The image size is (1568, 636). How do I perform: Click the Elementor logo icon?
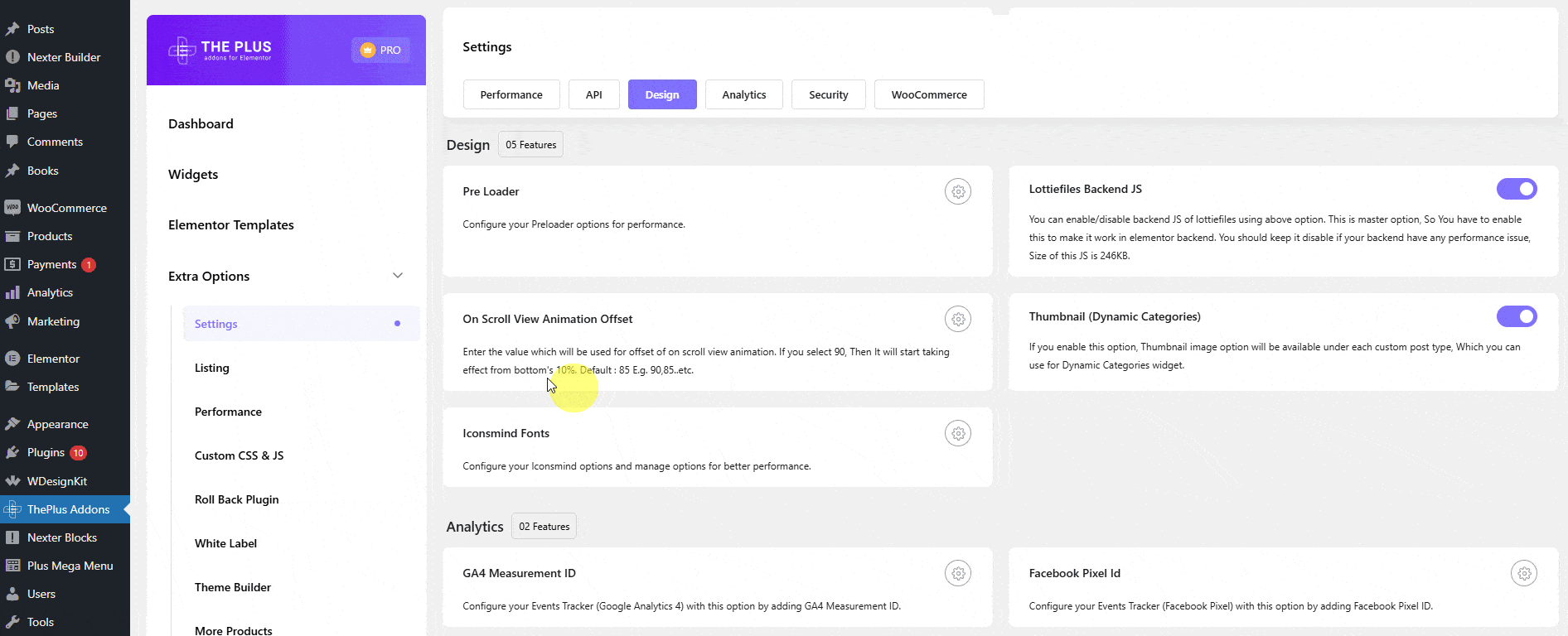coord(12,359)
